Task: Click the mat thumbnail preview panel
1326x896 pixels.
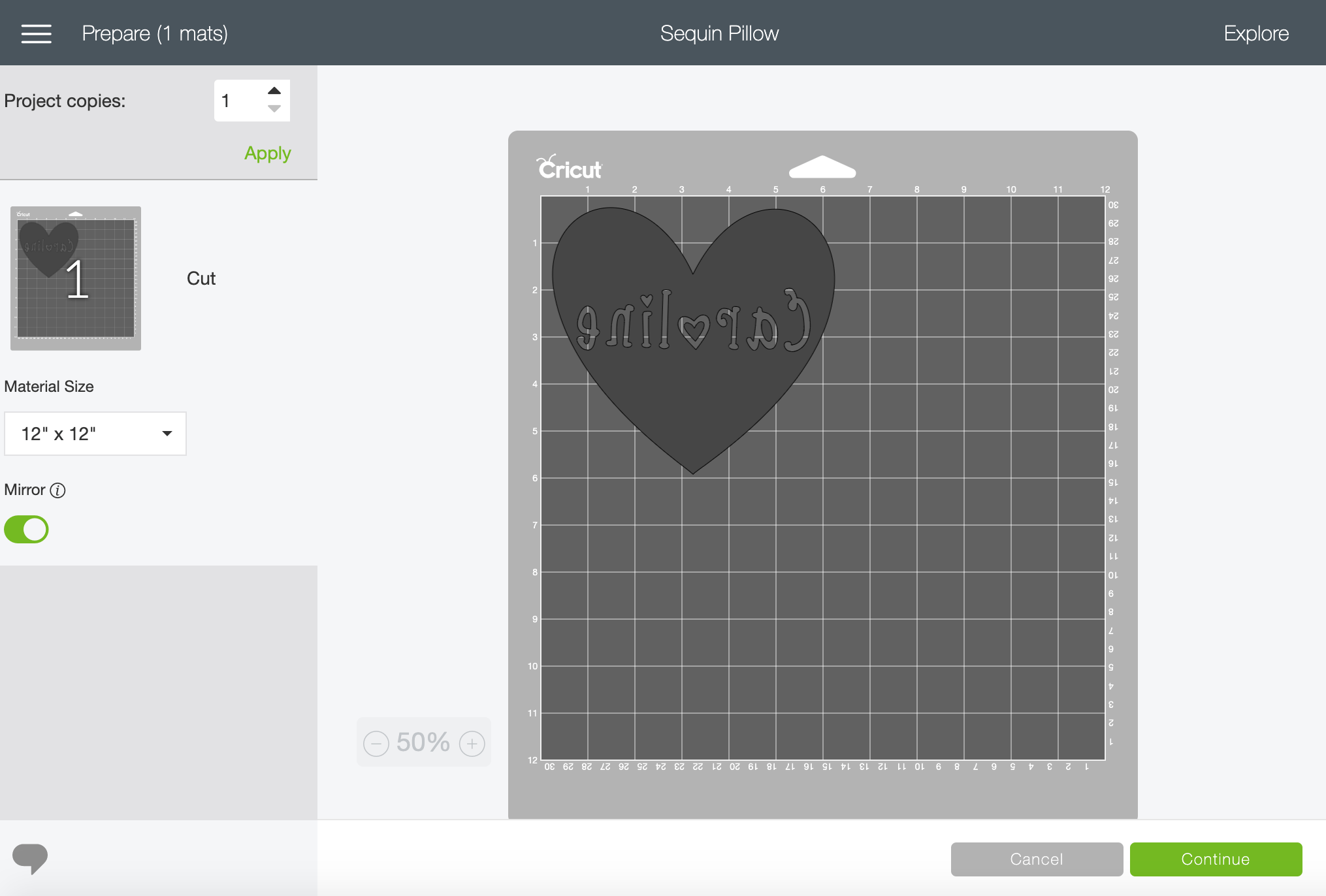Action: coord(75,275)
